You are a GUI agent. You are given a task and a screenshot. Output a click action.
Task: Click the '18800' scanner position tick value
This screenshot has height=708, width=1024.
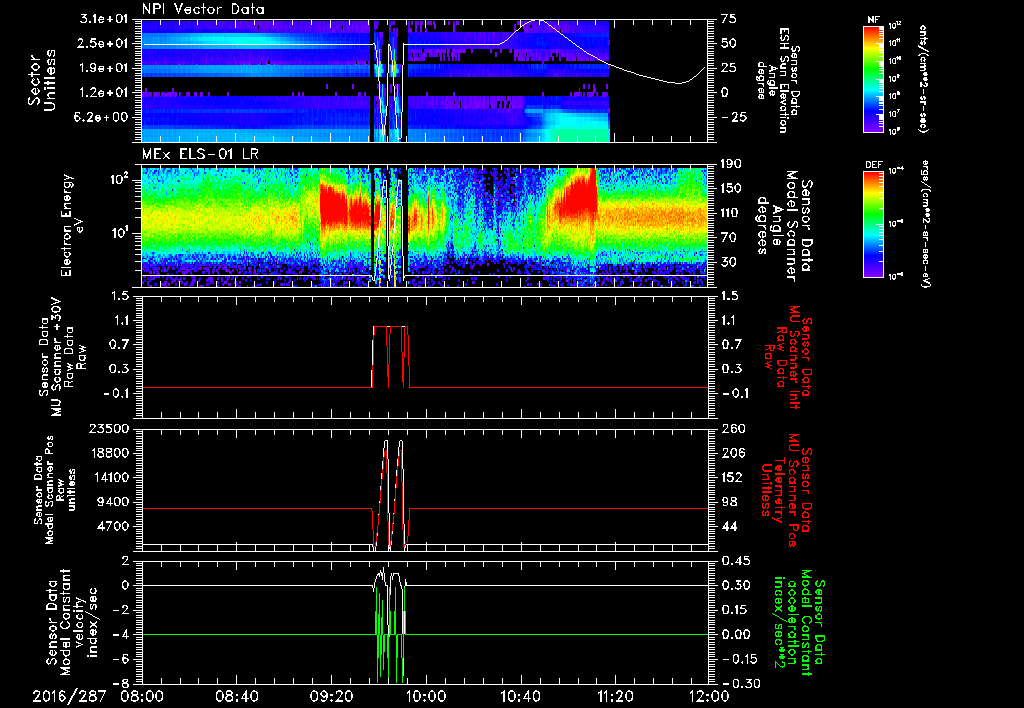coord(108,453)
